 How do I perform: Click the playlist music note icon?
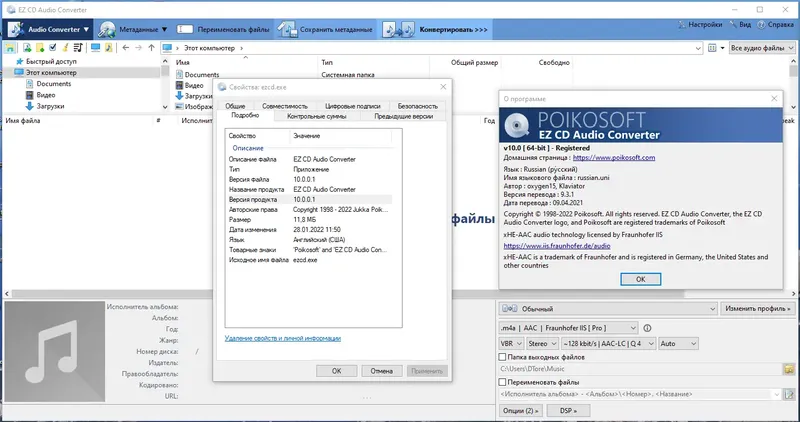click(x=78, y=48)
